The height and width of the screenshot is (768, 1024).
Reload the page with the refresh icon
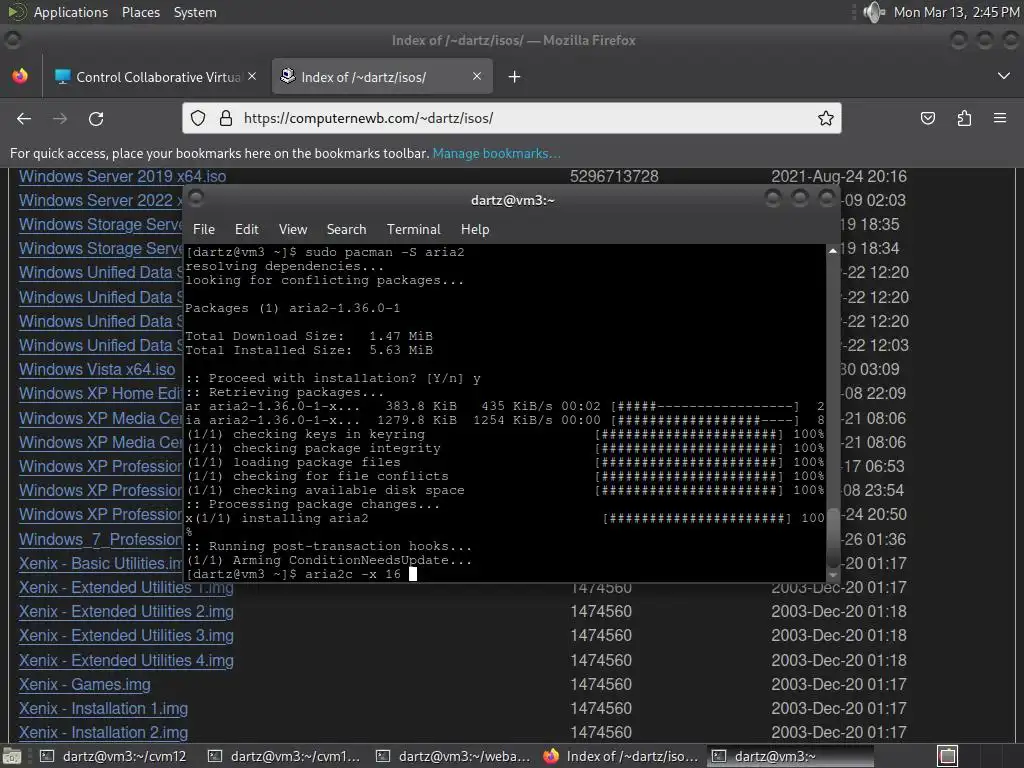tap(96, 118)
